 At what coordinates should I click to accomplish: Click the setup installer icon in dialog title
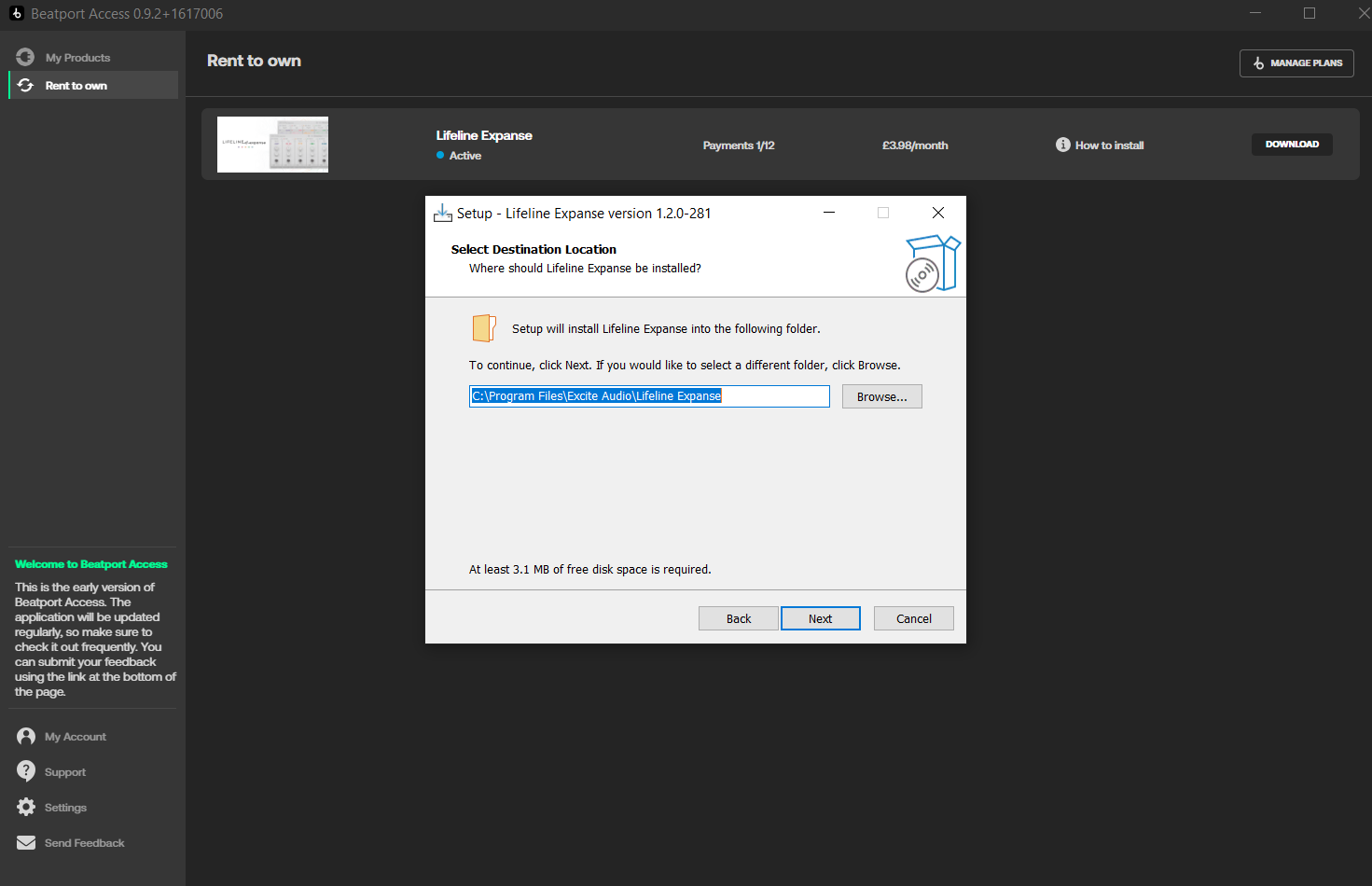pyautogui.click(x=442, y=214)
